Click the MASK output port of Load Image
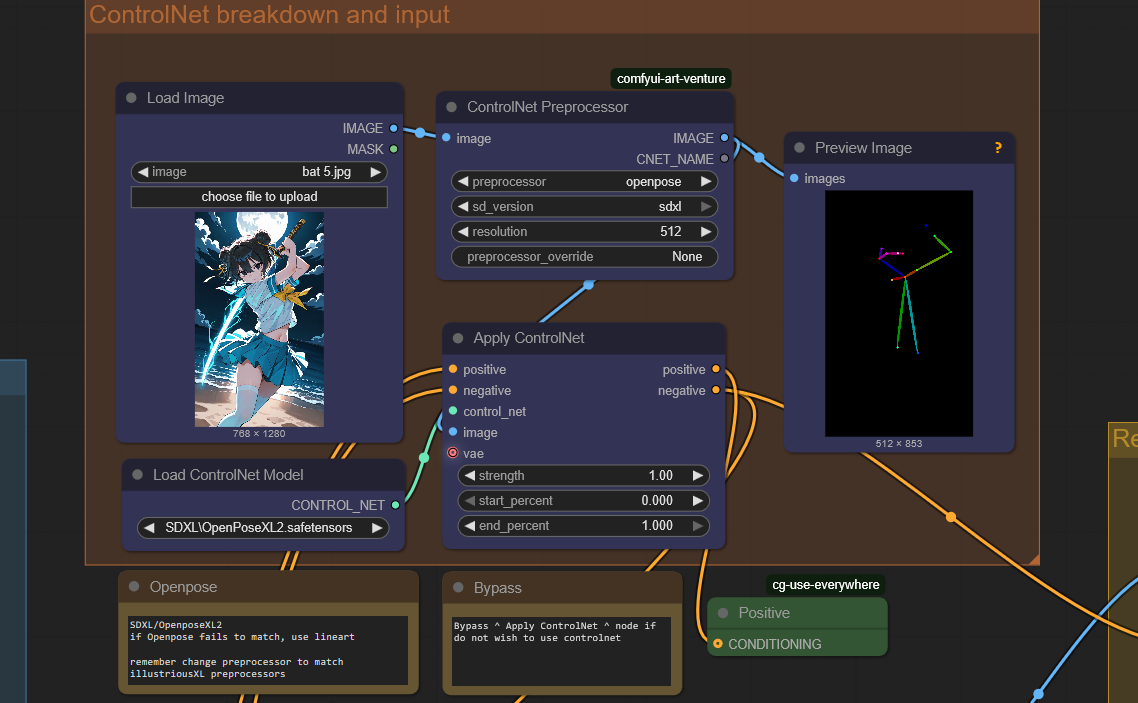1138x703 pixels. (x=393, y=149)
